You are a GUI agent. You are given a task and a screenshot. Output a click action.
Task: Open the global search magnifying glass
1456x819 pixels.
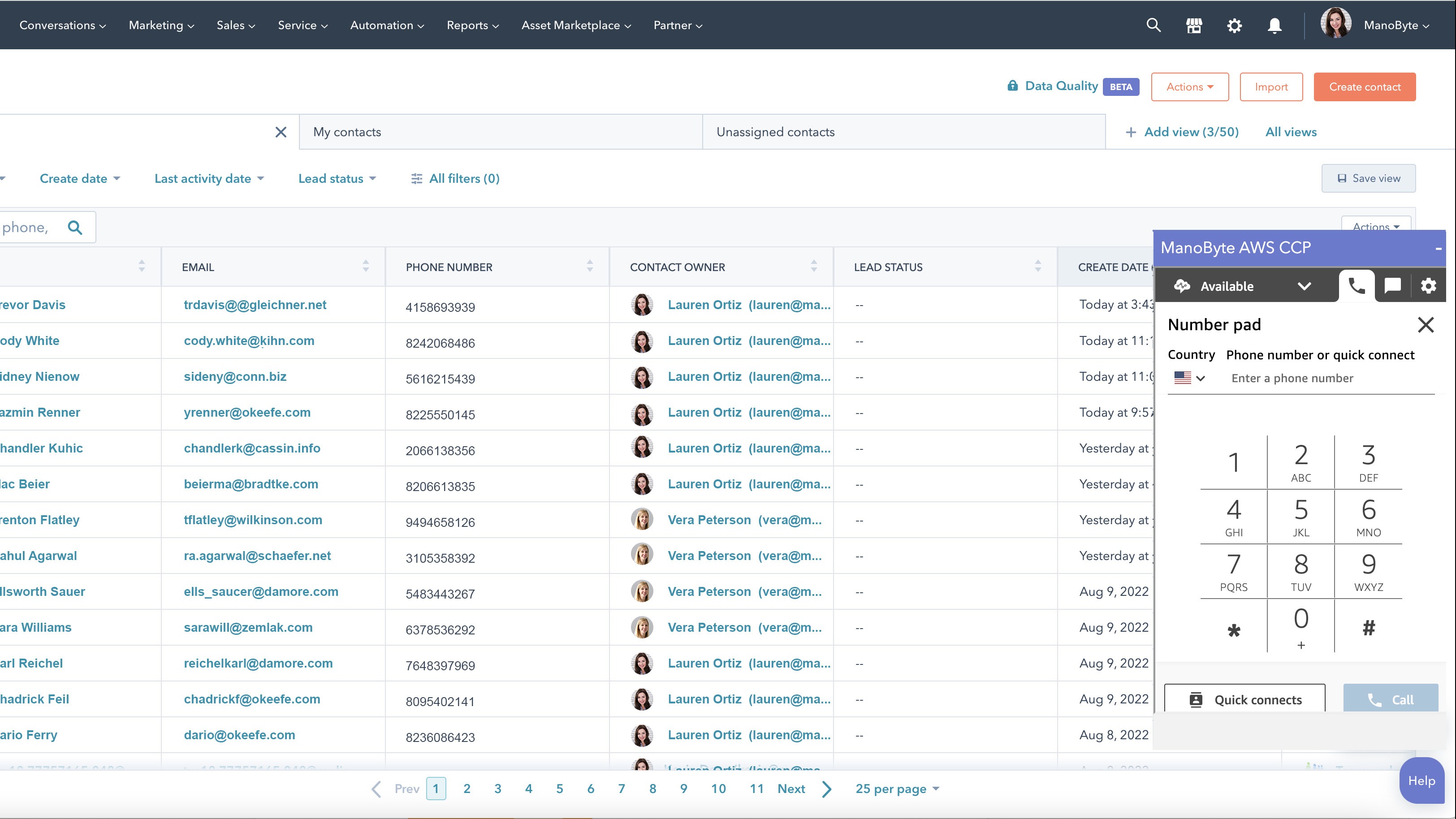coord(1154,25)
